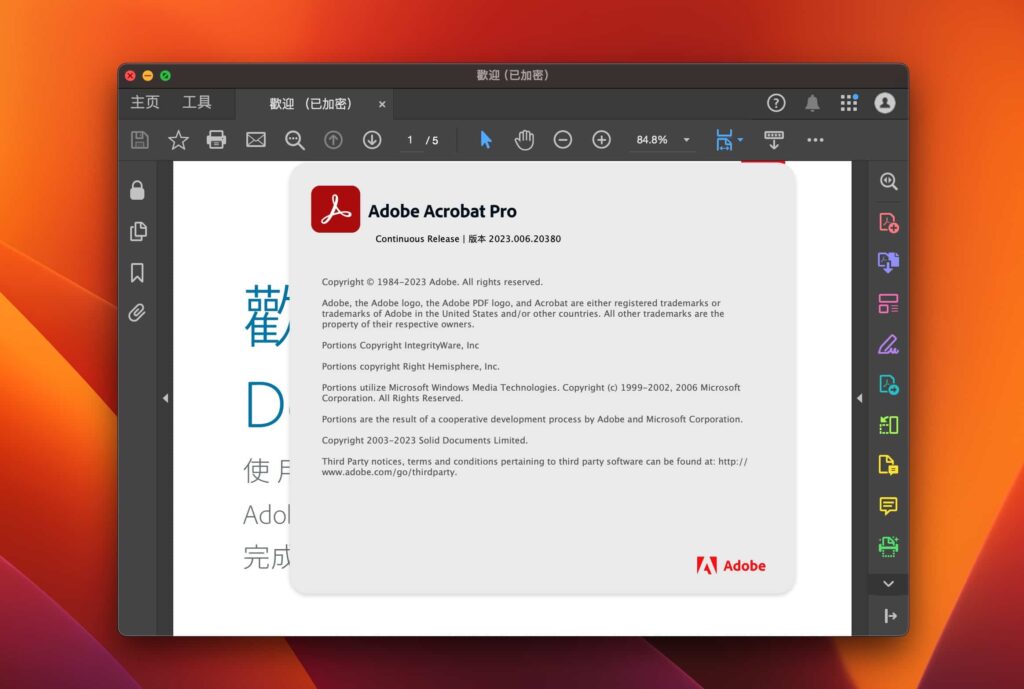Open the page thumbnails panel
The height and width of the screenshot is (689, 1024).
tap(138, 231)
